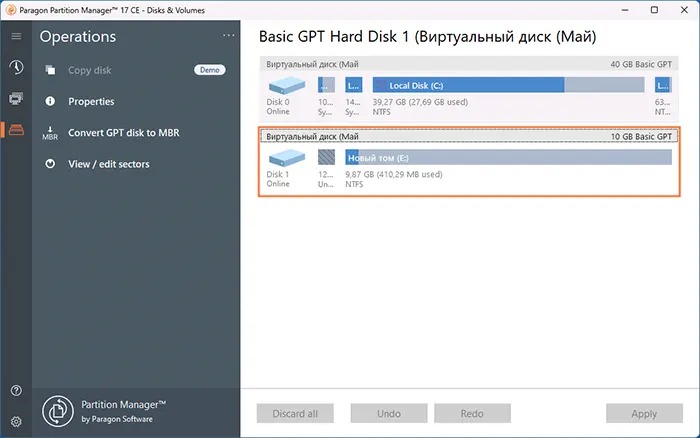This screenshot has height=438, width=700.
Task: Open the hamburger menu icon
Action: click(x=16, y=36)
